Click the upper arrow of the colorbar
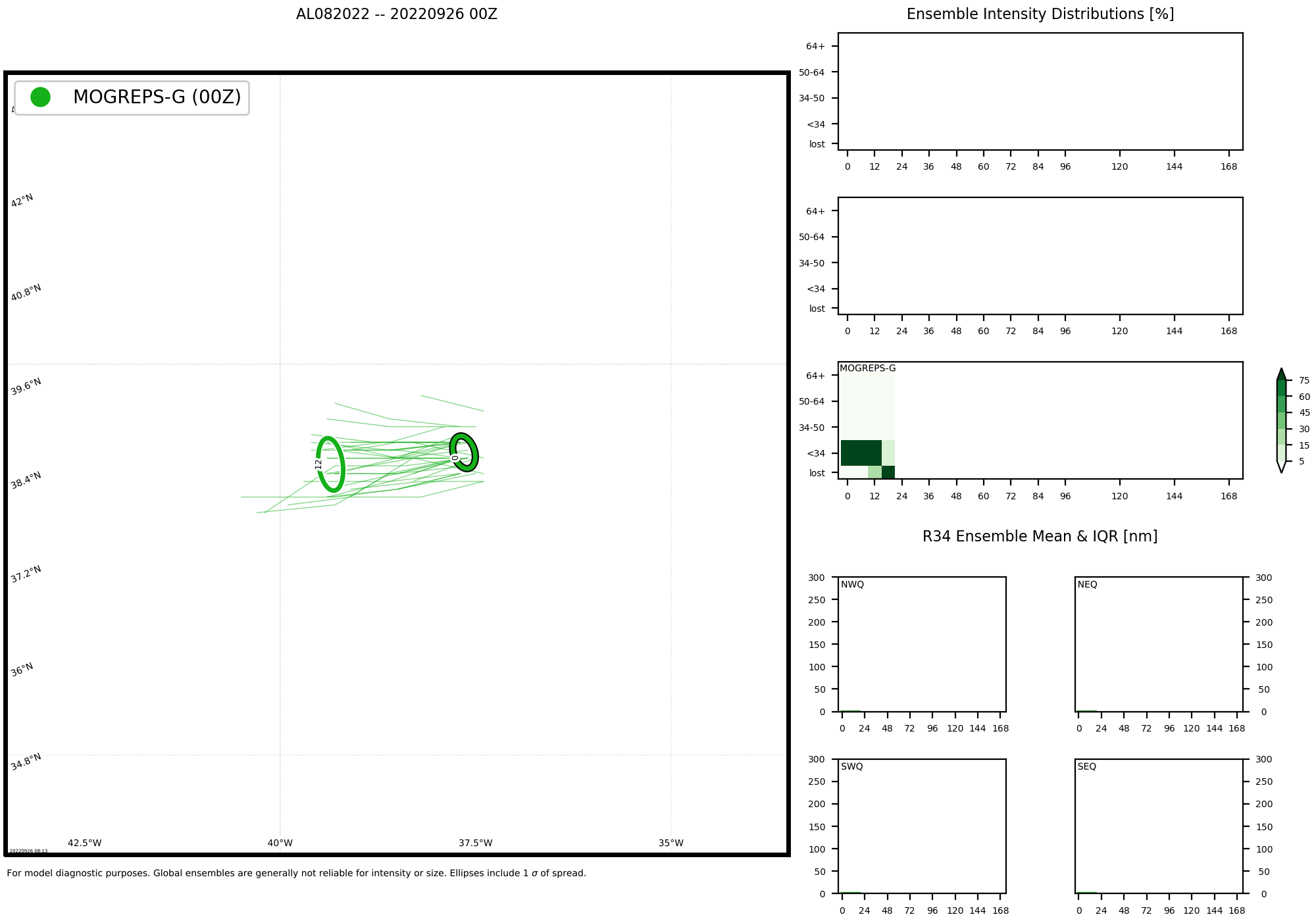The image size is (1316, 921). (x=1281, y=374)
